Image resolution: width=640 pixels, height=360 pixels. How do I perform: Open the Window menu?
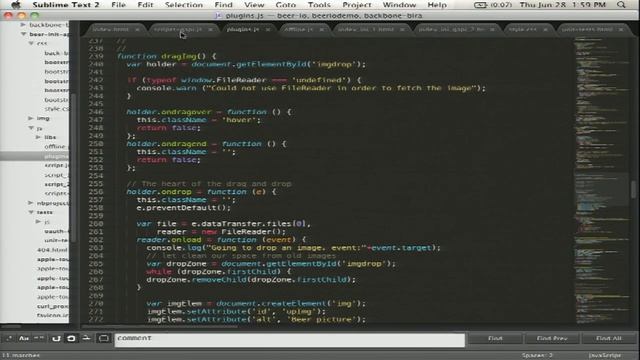pos(399,5)
